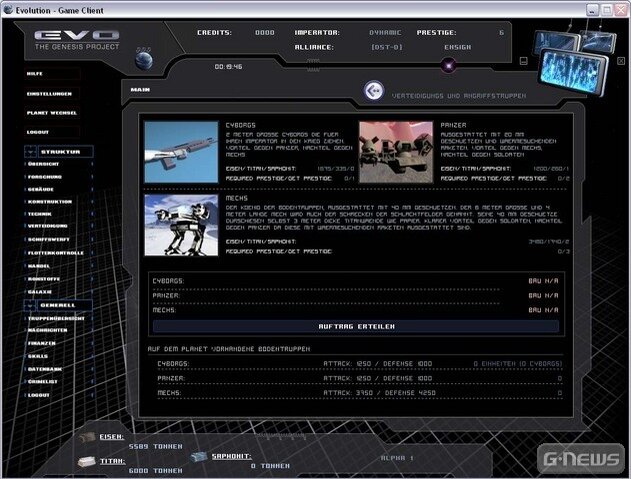Click the Cyborgs Attack 1250 stats row
The image size is (631, 479).
tap(360, 364)
